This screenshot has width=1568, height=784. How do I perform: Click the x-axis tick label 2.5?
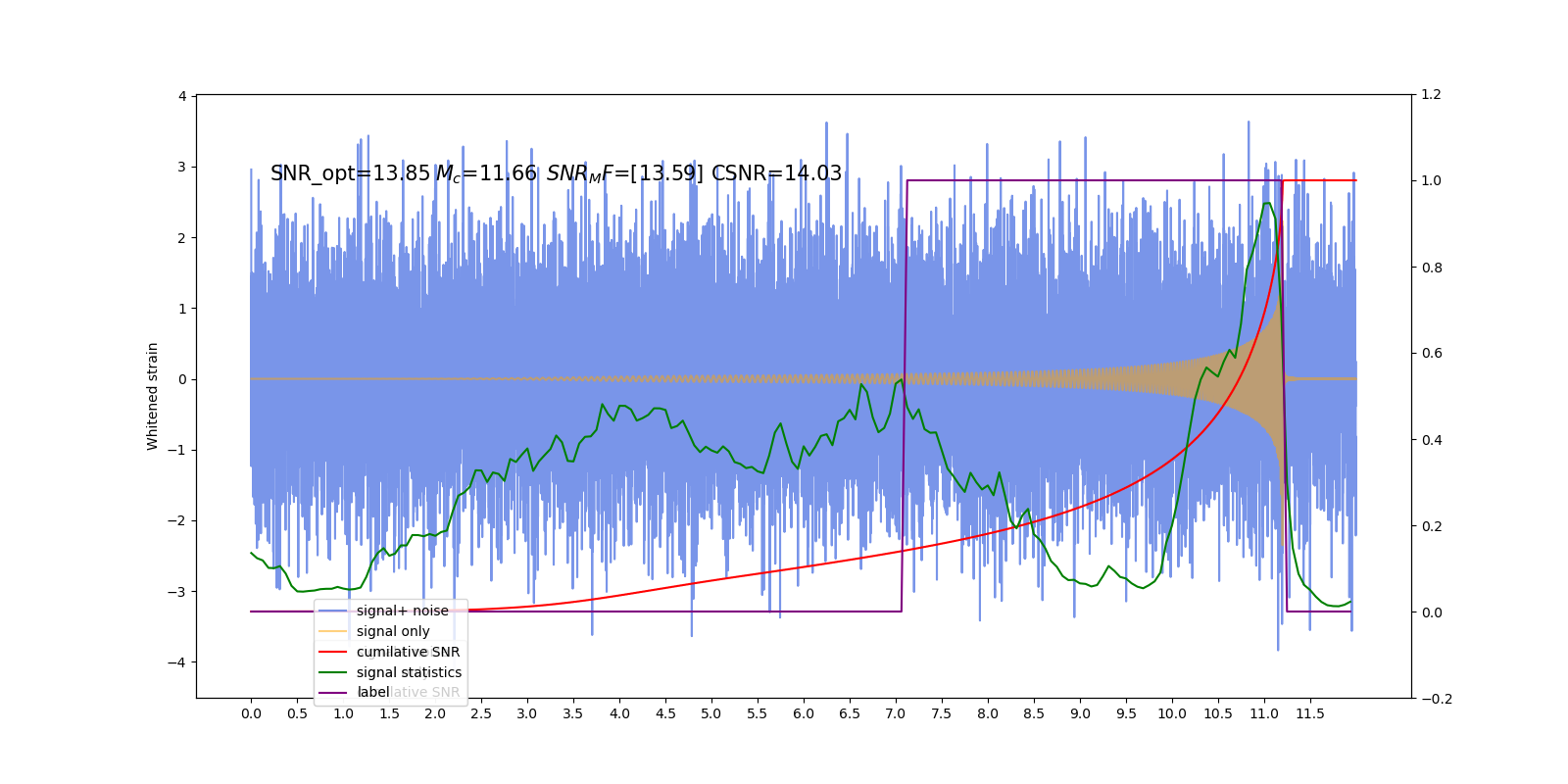pos(481,713)
